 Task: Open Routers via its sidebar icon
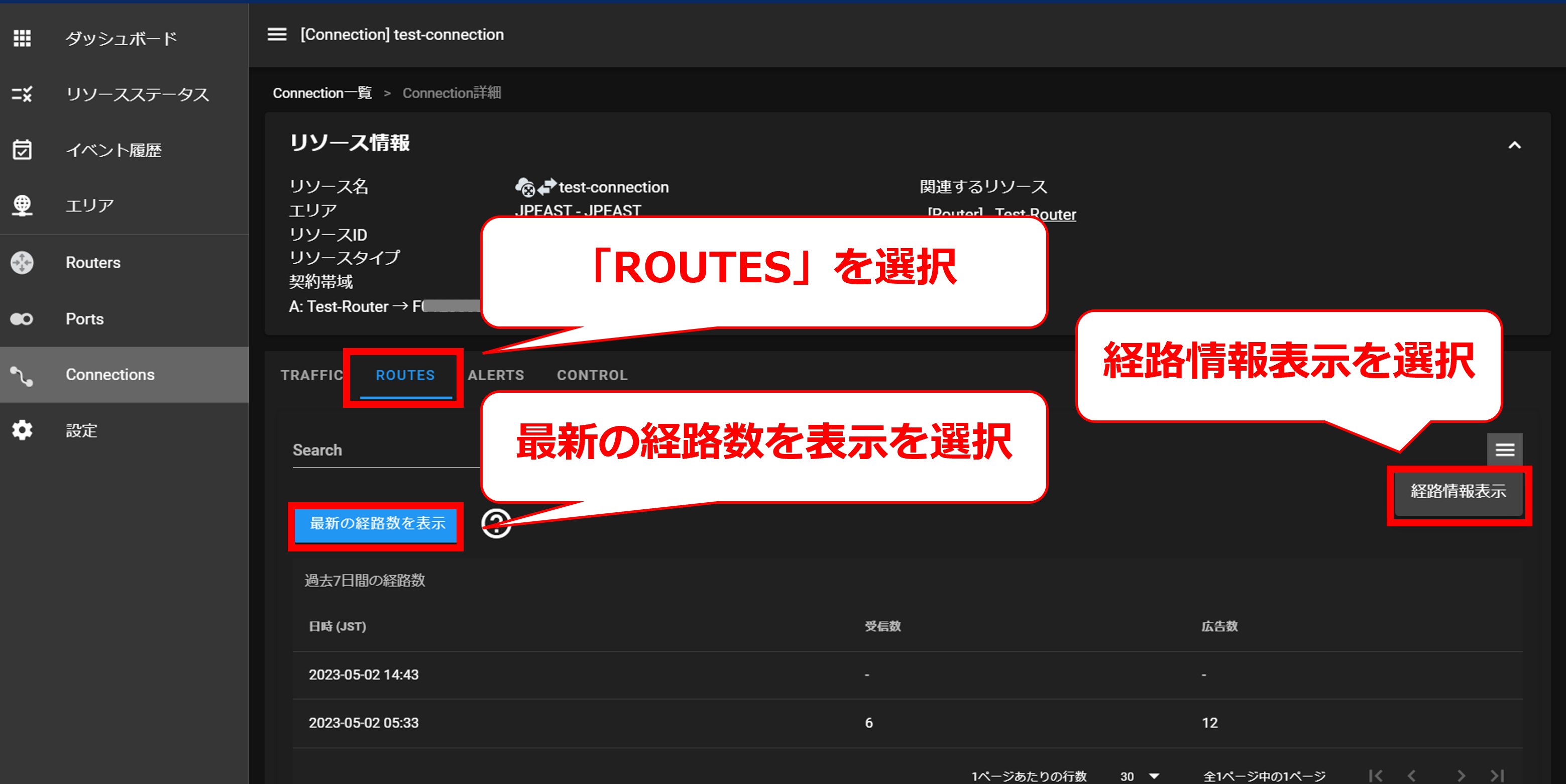click(x=23, y=263)
